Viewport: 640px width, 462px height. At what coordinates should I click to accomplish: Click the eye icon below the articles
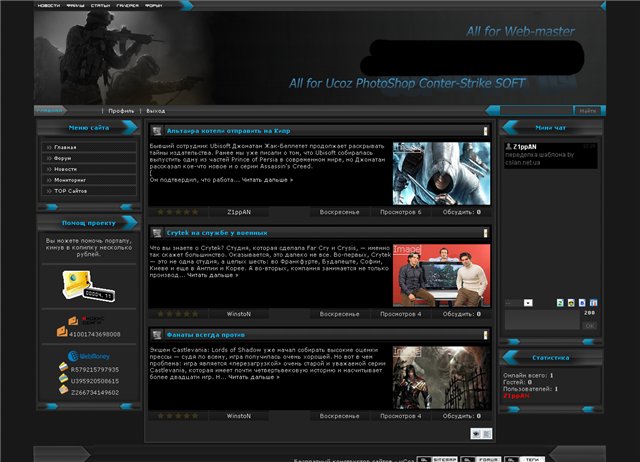pos(476,433)
